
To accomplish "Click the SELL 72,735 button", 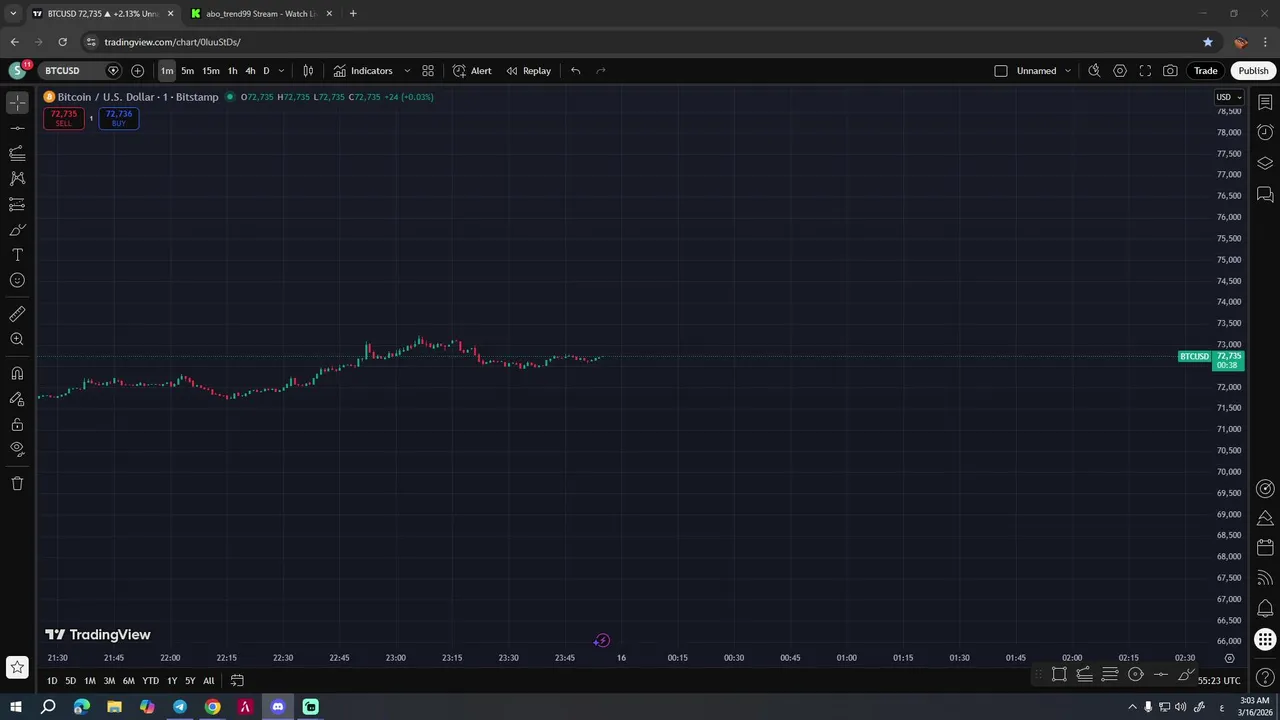I will [63, 118].
